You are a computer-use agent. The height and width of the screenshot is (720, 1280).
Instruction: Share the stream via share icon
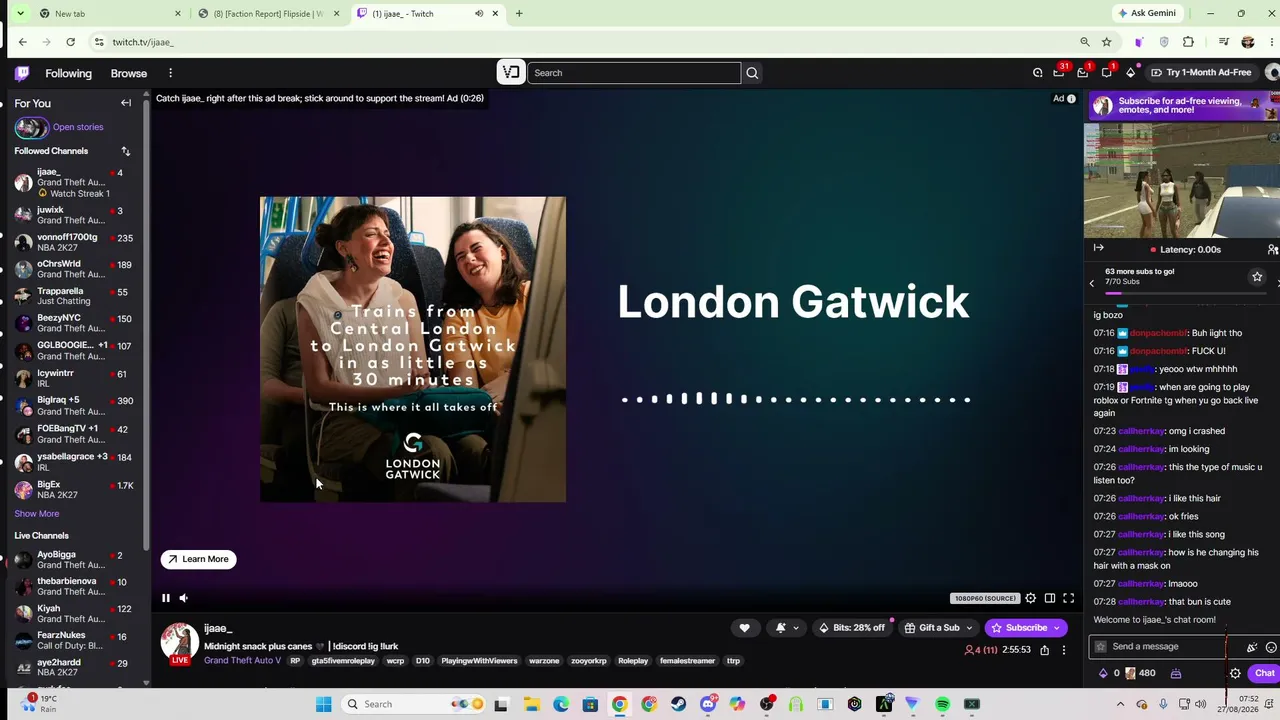pos(1045,650)
